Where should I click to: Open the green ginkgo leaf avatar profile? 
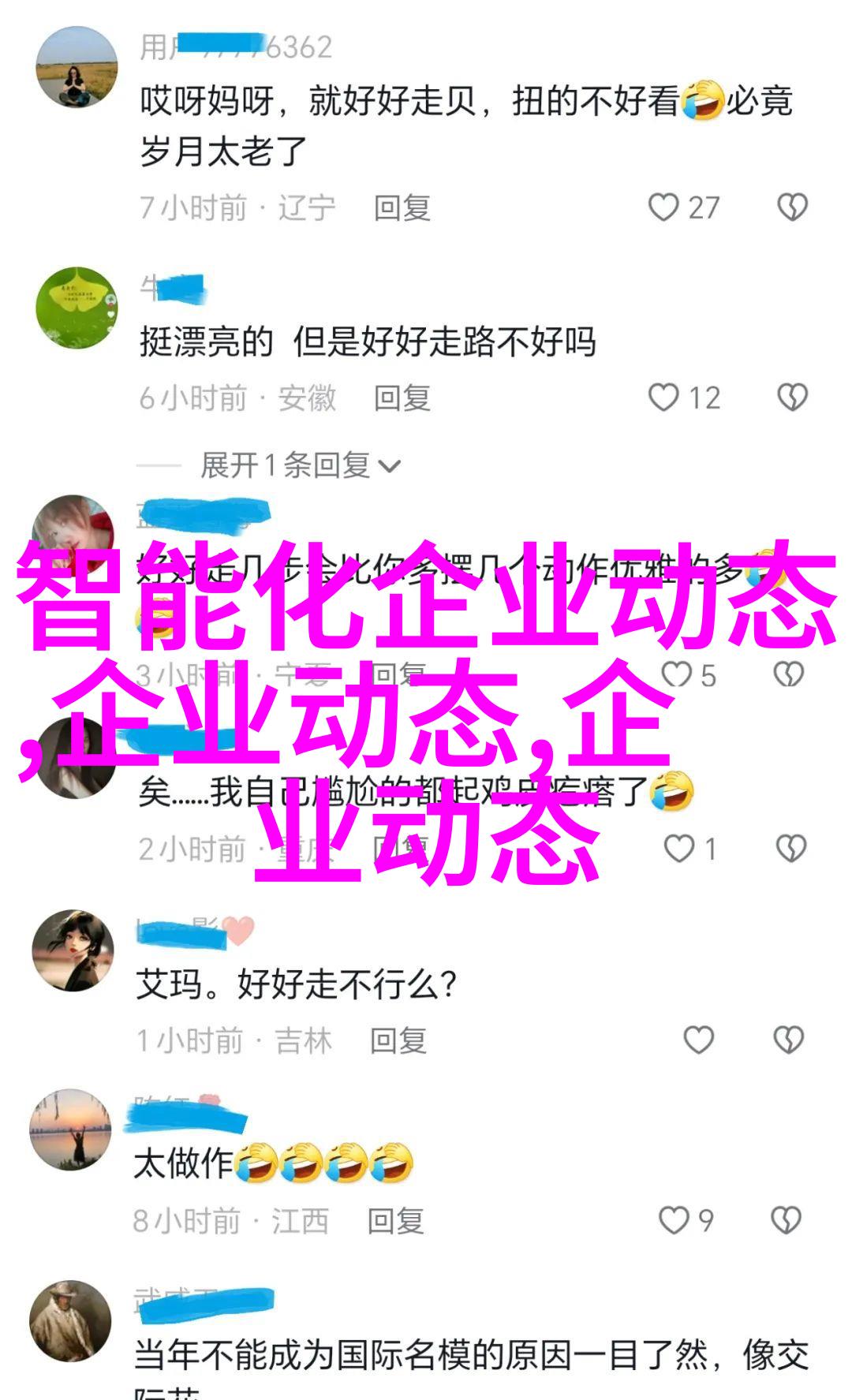click(x=77, y=308)
